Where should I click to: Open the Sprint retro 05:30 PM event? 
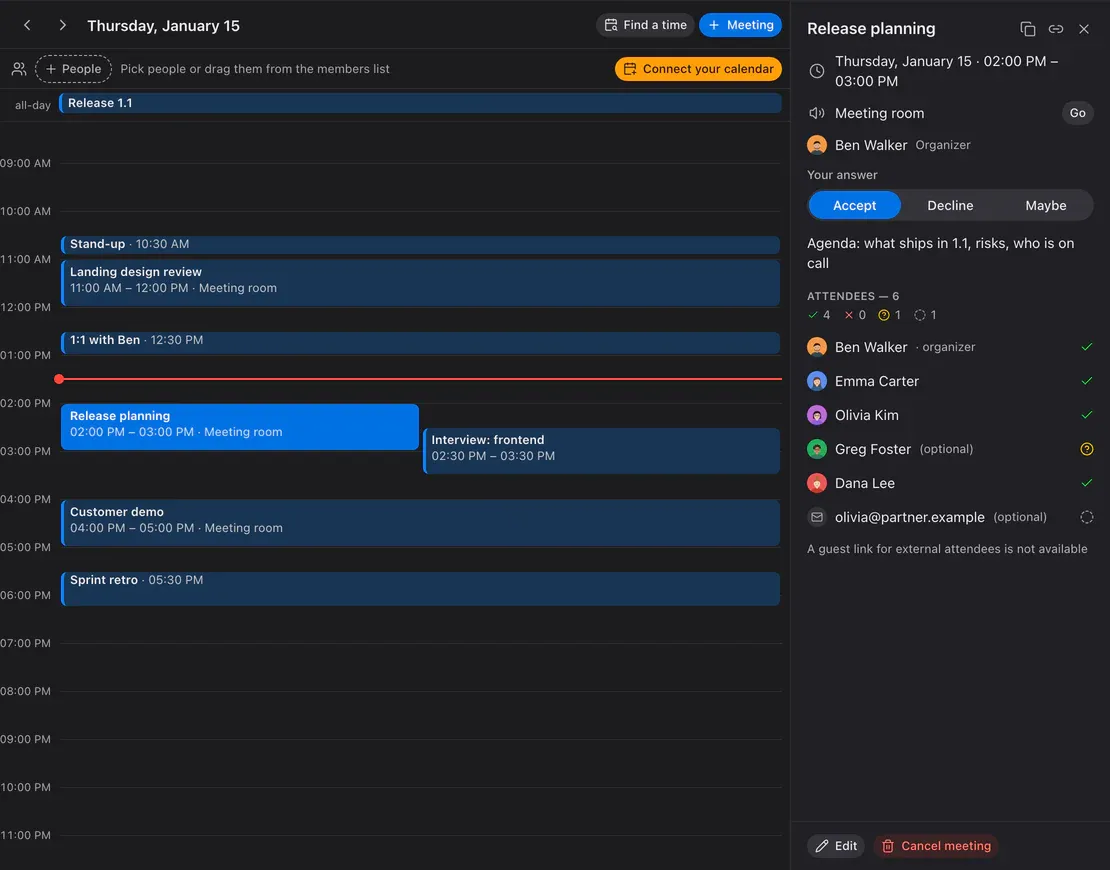click(420, 588)
